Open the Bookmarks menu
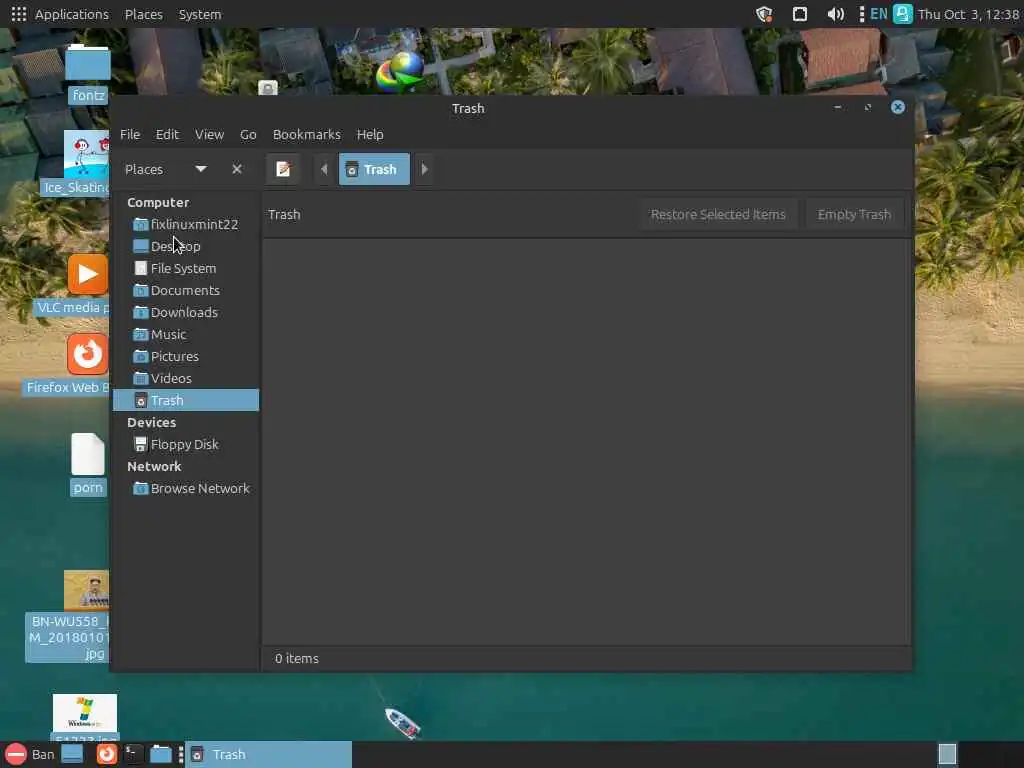The height and width of the screenshot is (768, 1024). (306, 135)
